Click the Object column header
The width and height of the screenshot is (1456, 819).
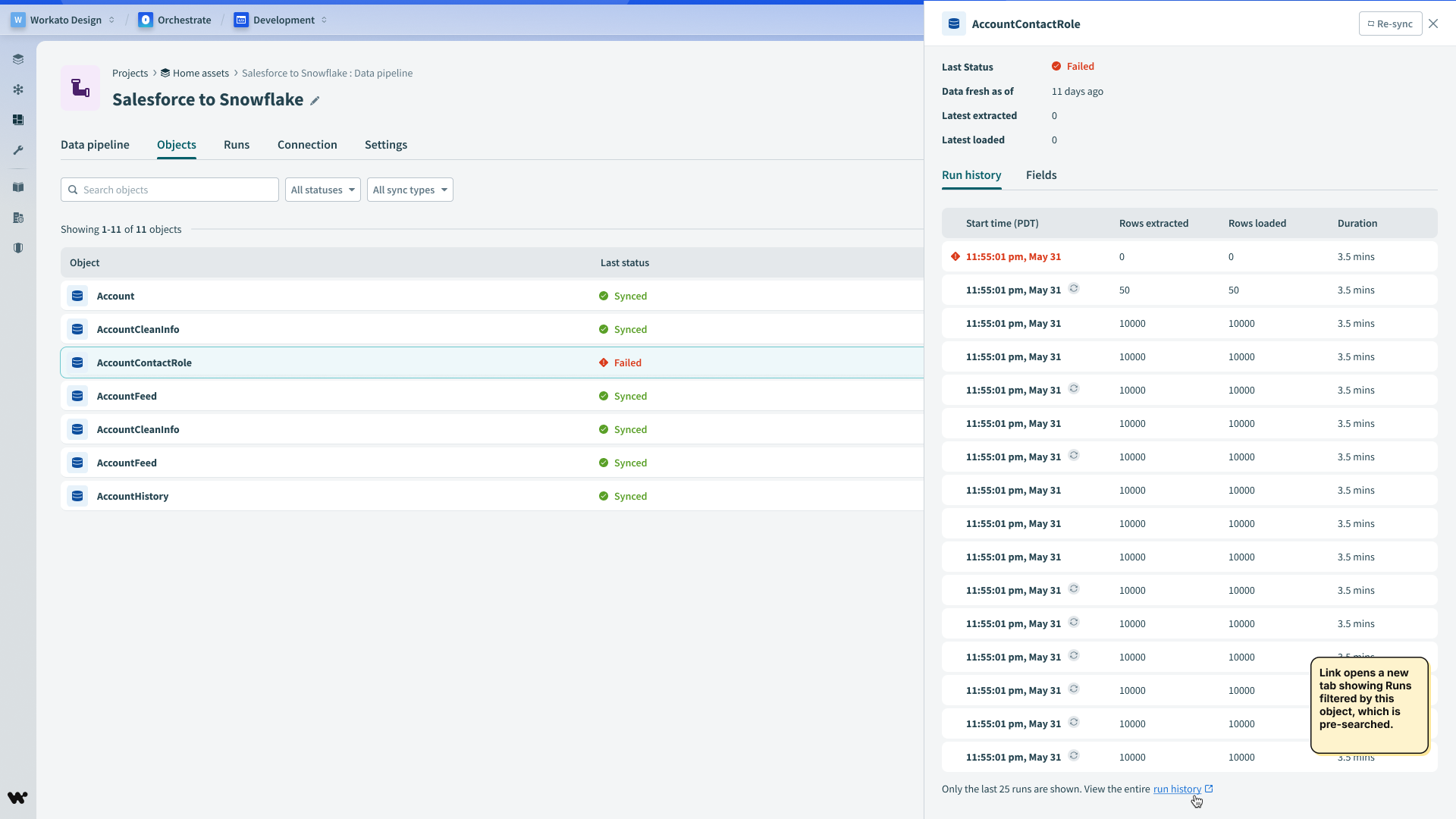(x=85, y=262)
